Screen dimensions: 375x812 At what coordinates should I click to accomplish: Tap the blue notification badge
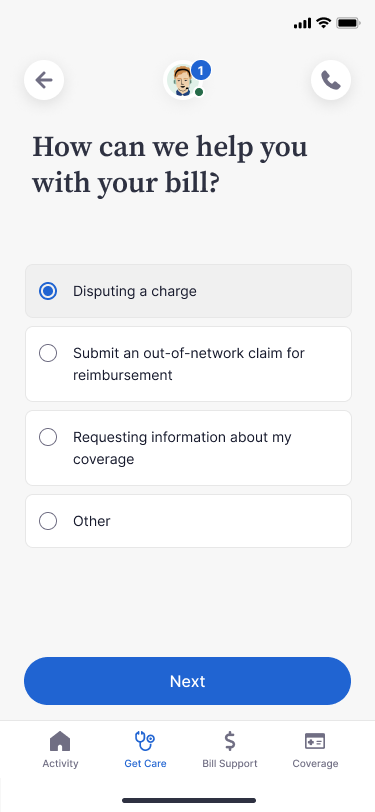201,70
